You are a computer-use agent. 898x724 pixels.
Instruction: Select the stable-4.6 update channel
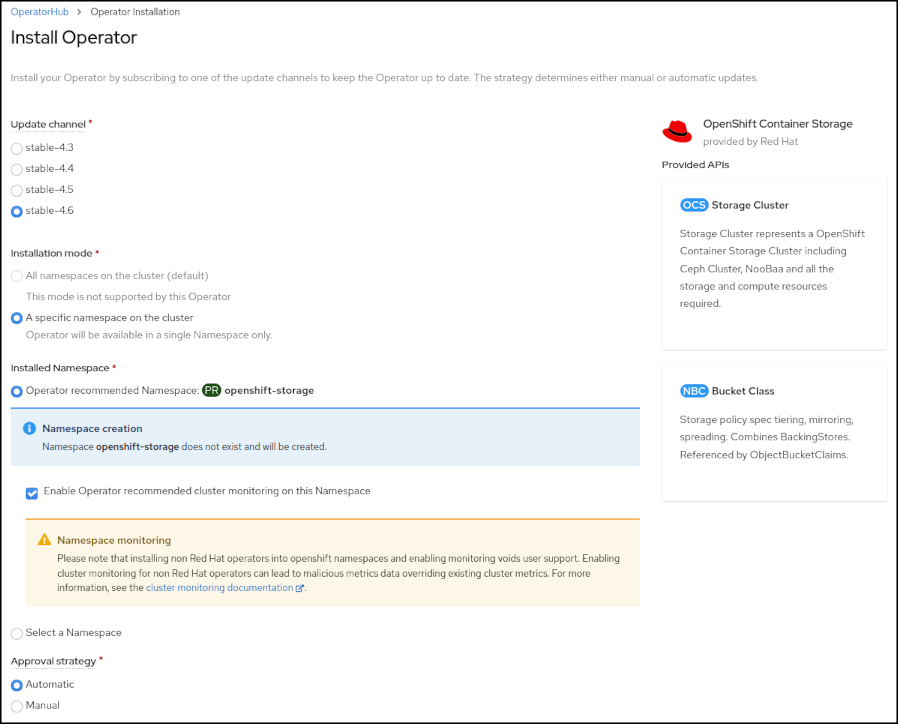[x=17, y=211]
